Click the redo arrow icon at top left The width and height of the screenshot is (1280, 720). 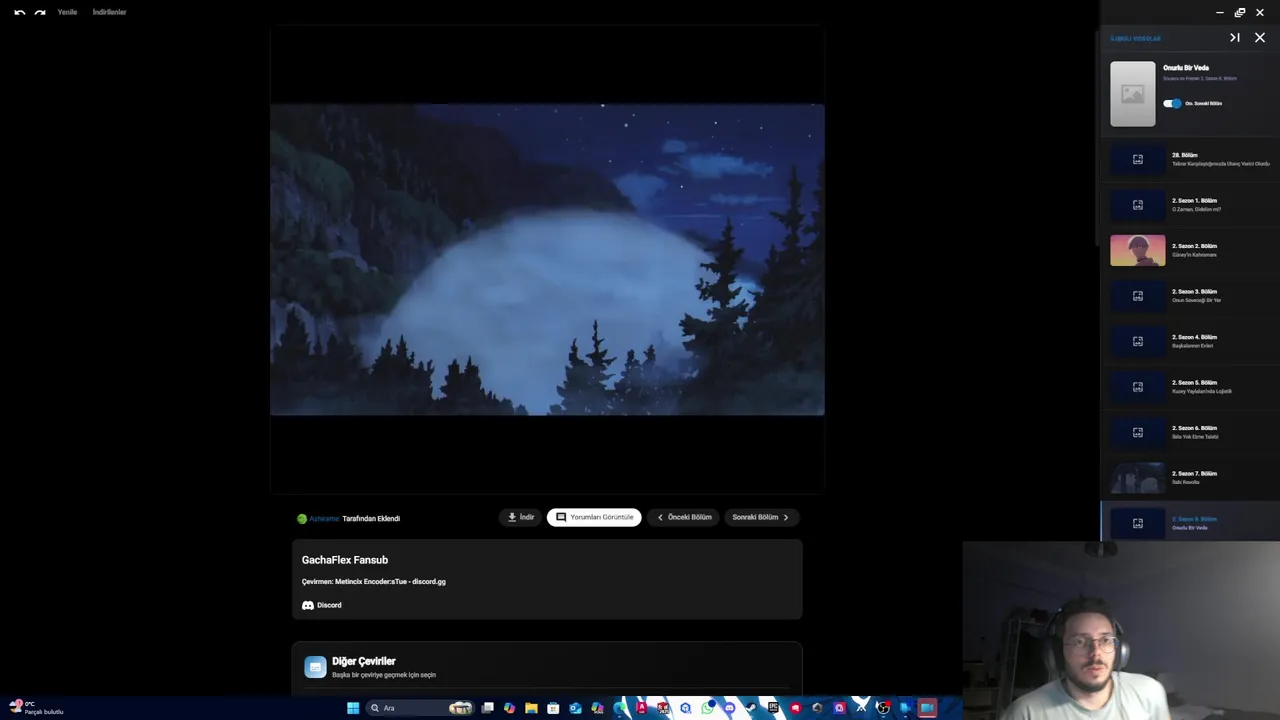click(40, 12)
